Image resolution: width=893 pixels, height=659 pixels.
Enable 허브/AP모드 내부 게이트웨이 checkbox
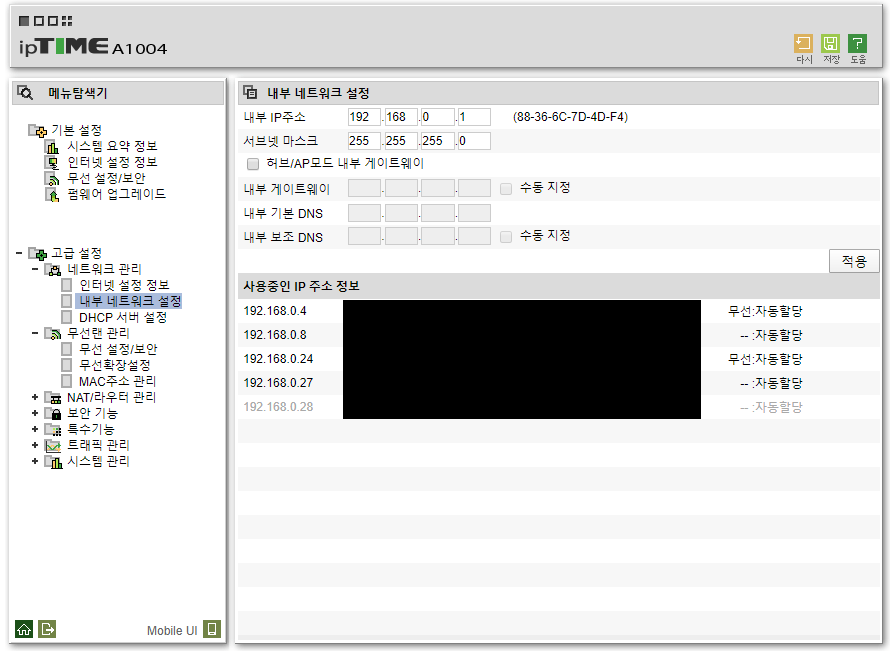[x=253, y=164]
